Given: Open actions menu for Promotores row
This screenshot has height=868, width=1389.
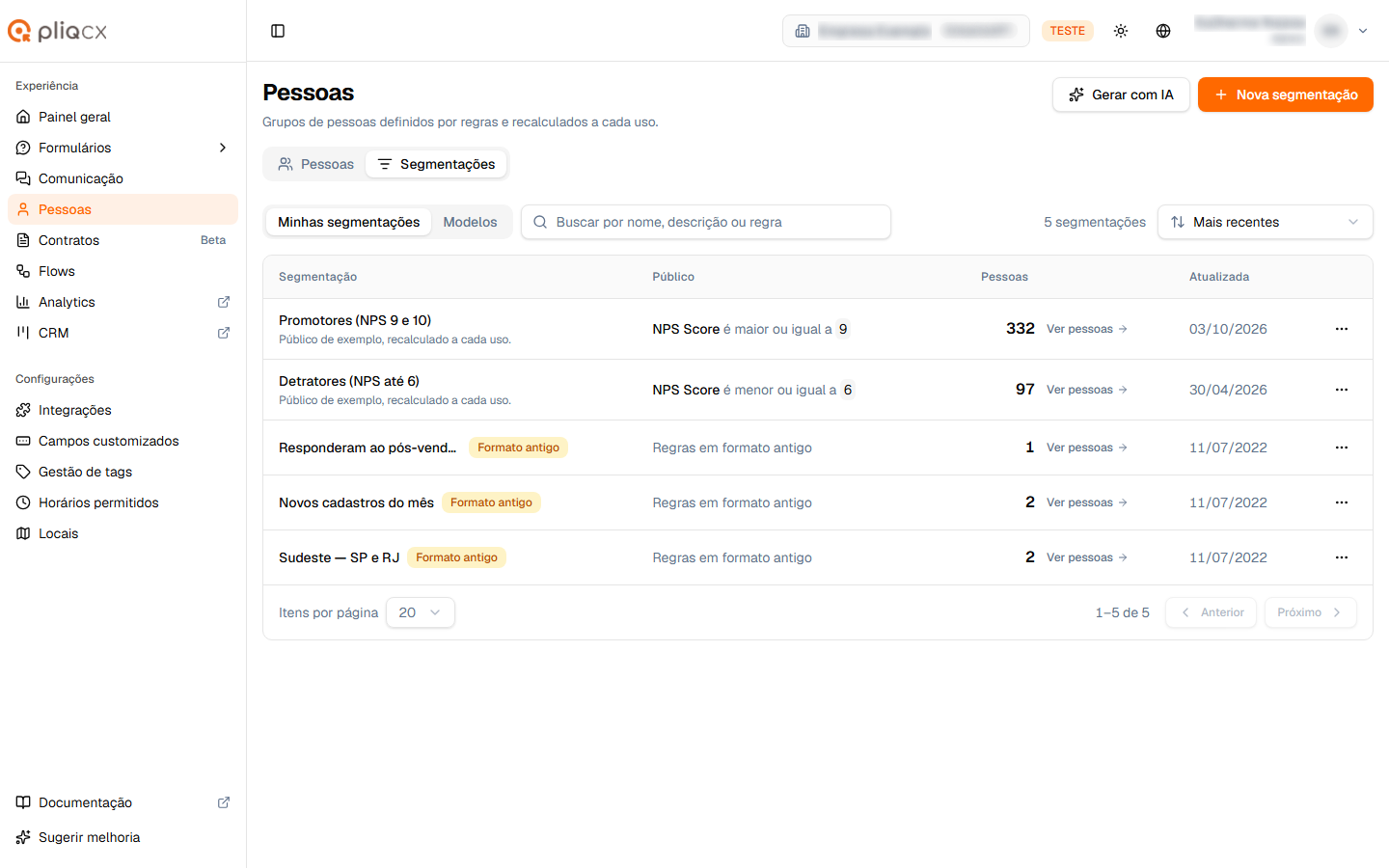Looking at the screenshot, I should [x=1342, y=329].
